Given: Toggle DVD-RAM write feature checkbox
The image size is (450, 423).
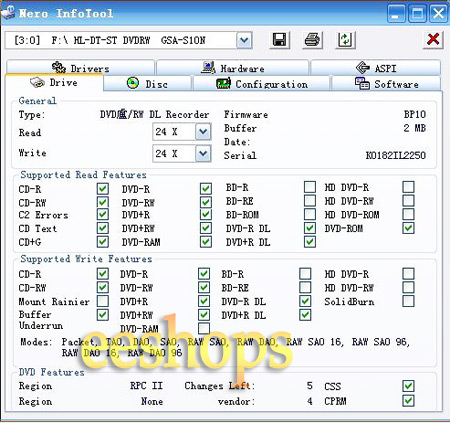Looking at the screenshot, I should 204,328.
